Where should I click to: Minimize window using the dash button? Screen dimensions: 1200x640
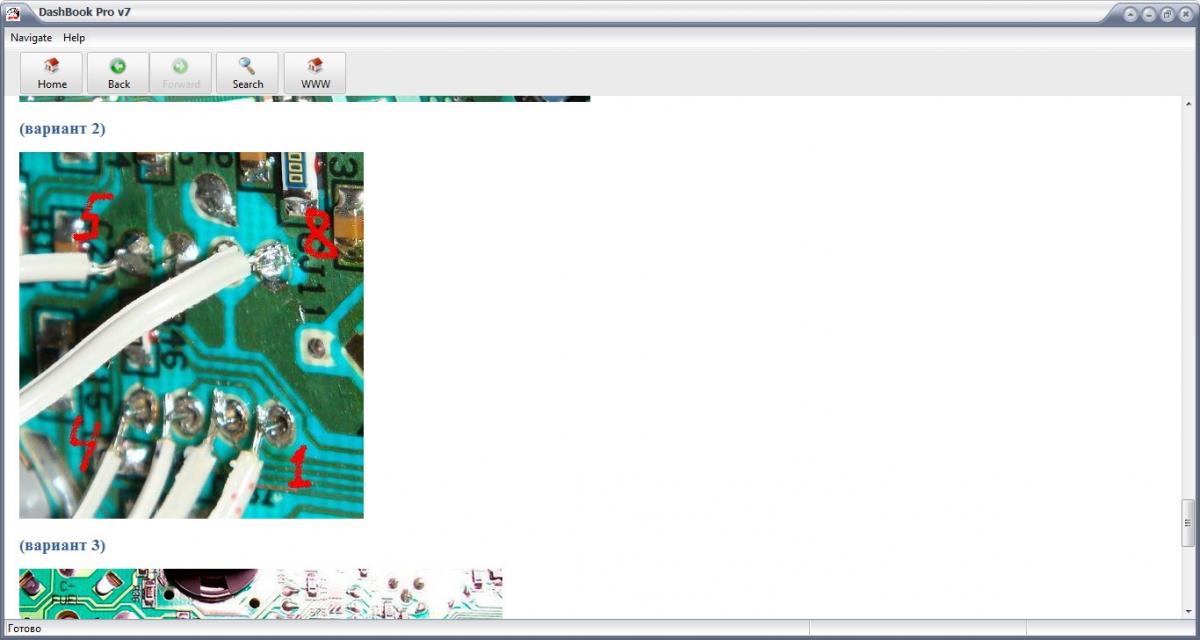click(x=1148, y=14)
